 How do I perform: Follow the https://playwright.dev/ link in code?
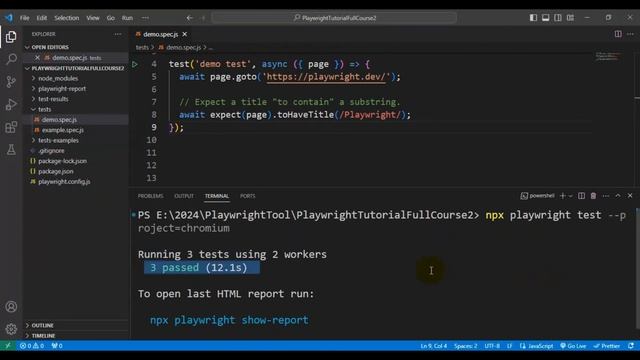point(326,77)
